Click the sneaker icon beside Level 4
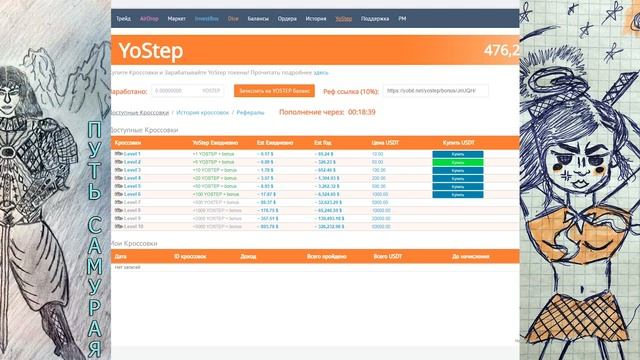Screen dimensions: 640x360 (x=119, y=178)
